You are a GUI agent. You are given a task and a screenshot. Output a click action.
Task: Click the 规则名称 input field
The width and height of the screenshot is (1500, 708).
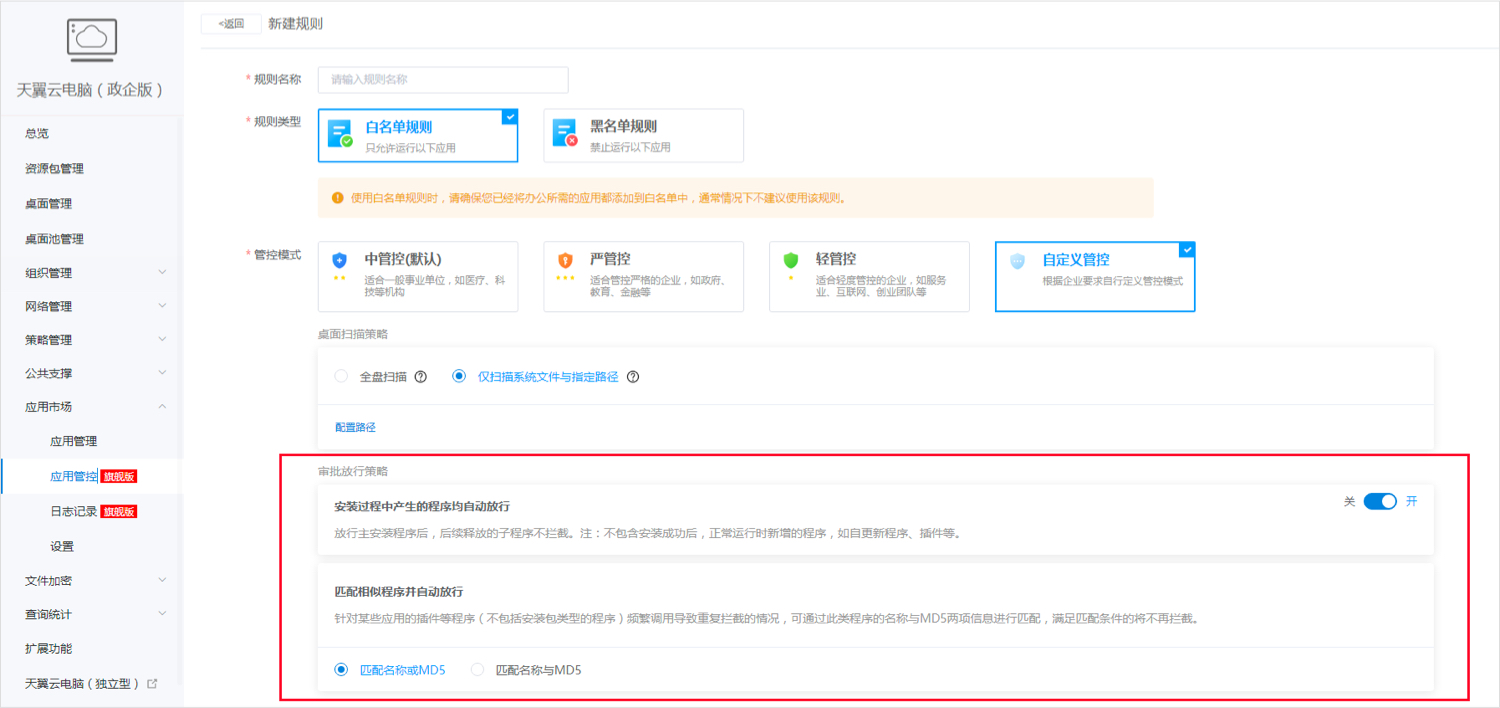[442, 79]
